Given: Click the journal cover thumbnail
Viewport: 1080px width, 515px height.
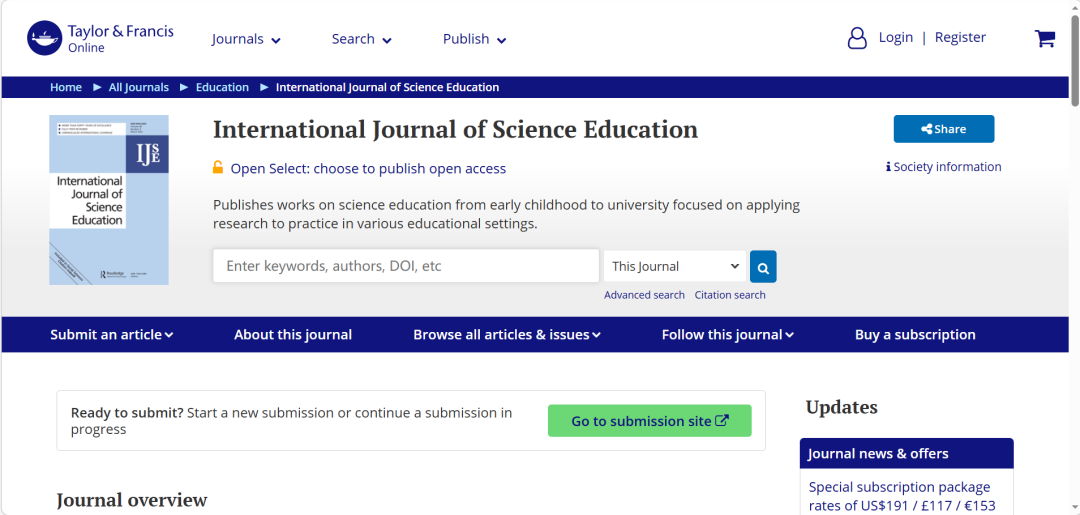Looking at the screenshot, I should (x=109, y=200).
